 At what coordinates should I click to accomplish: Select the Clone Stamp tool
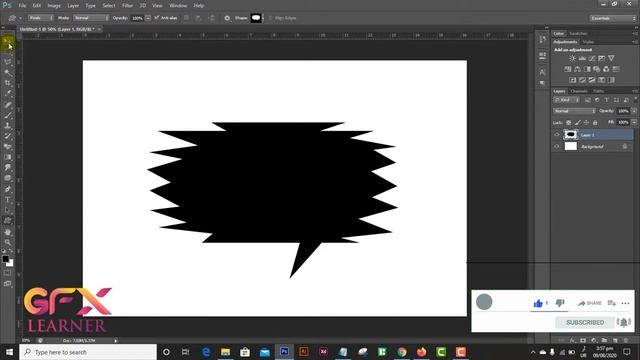[x=8, y=126]
